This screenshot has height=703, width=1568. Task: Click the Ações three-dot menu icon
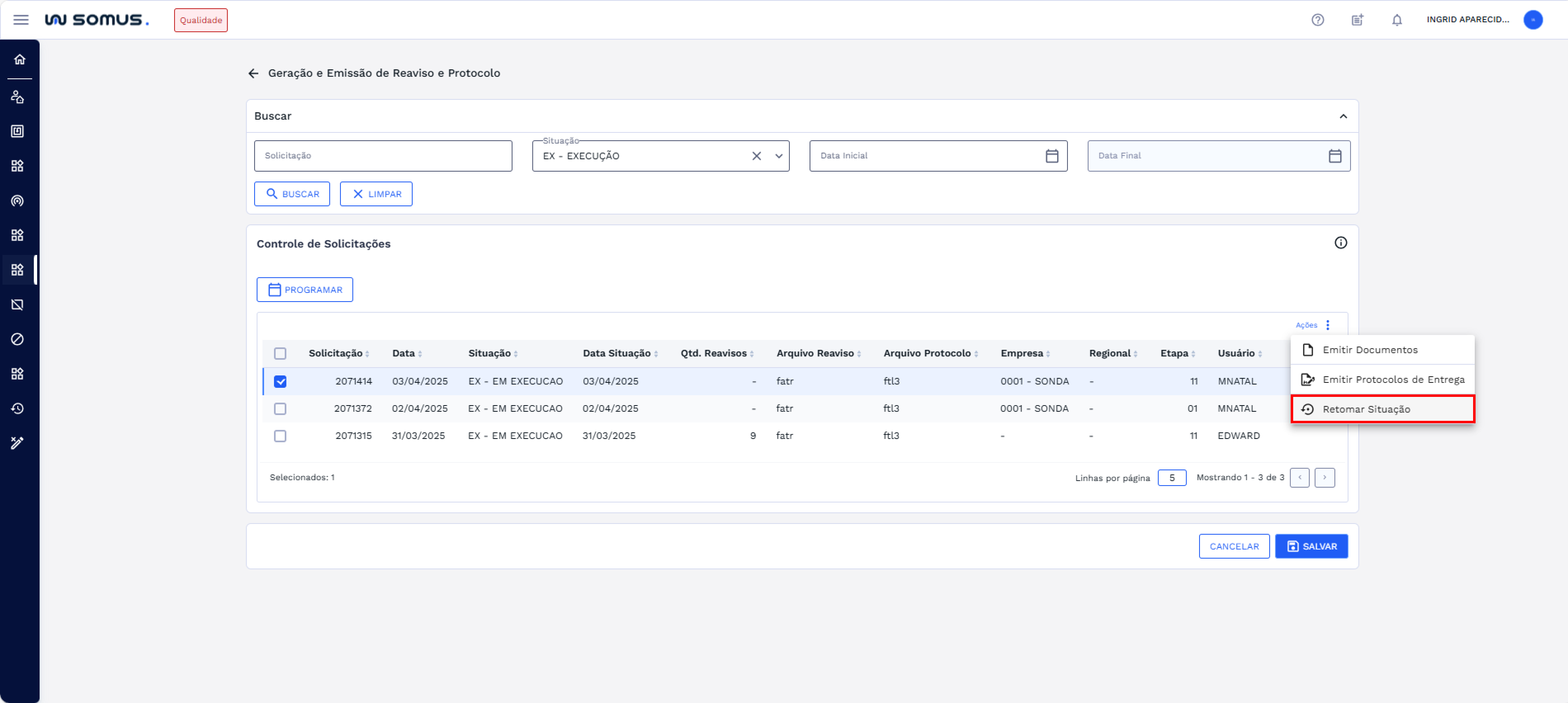[x=1327, y=325]
